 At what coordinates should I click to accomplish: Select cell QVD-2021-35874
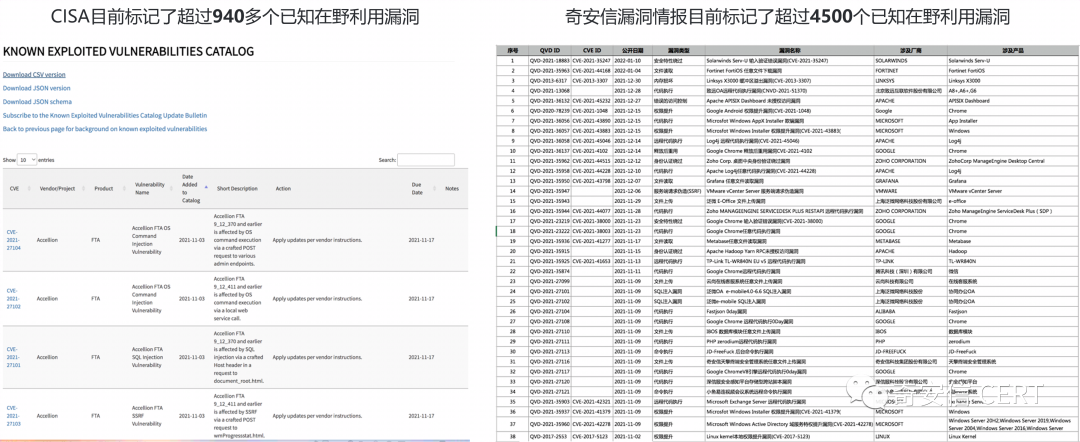(x=550, y=271)
